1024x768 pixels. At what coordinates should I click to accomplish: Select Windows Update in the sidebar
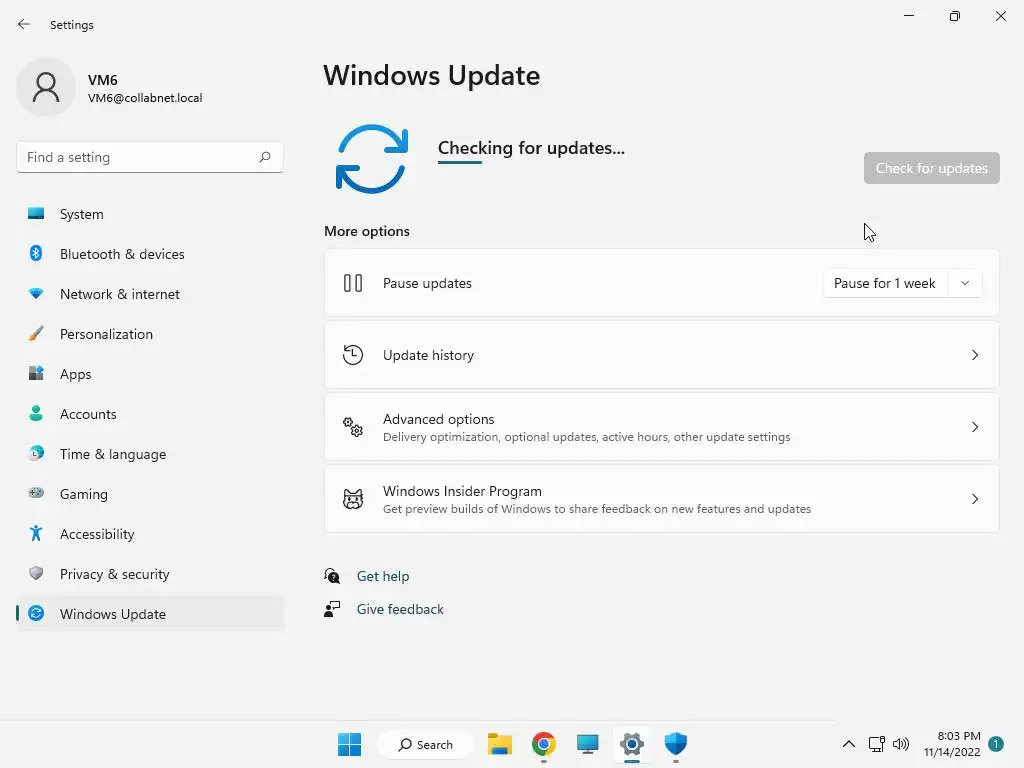coord(150,613)
